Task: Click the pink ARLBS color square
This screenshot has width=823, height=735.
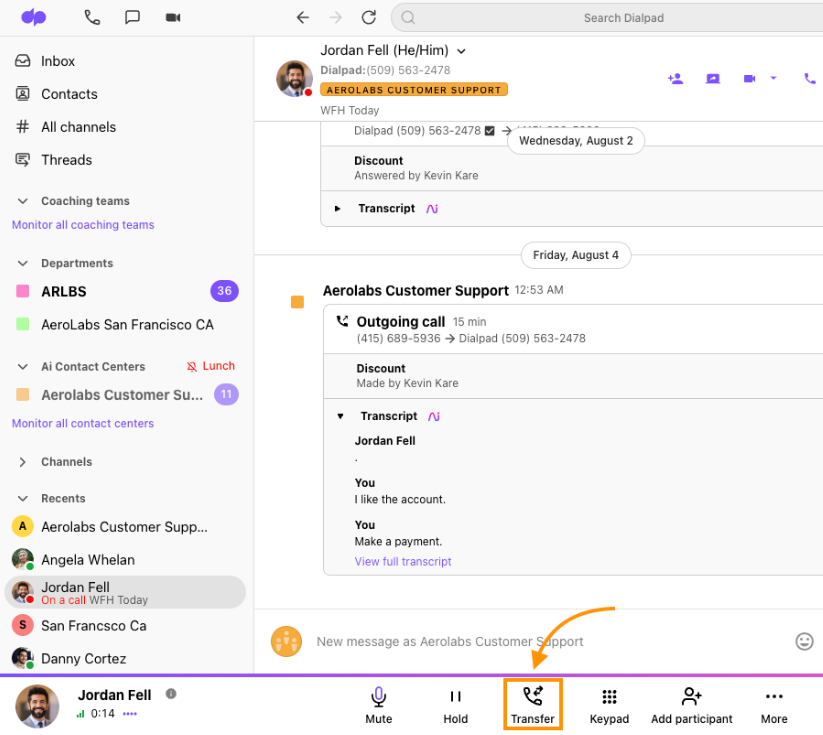Action: click(x=23, y=291)
